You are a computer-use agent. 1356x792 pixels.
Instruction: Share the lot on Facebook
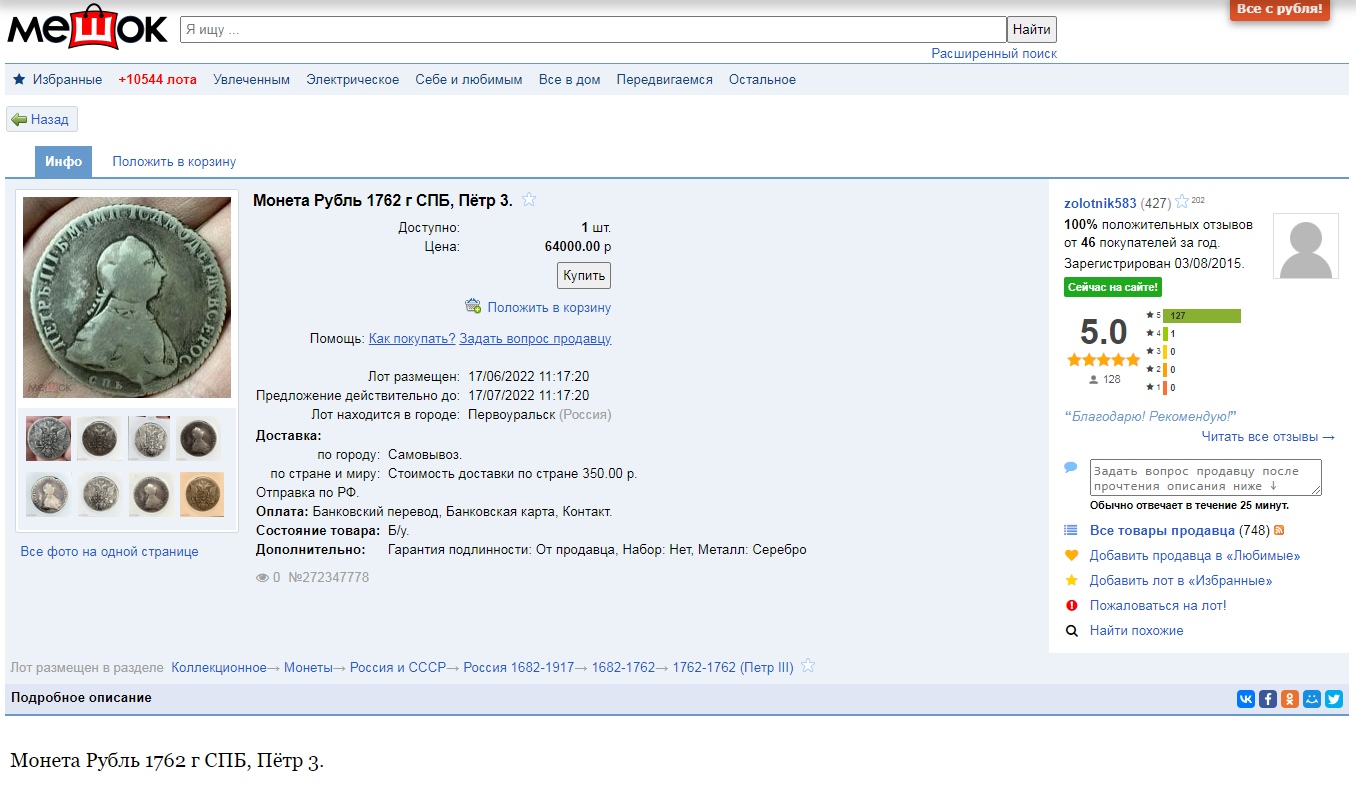click(1267, 699)
